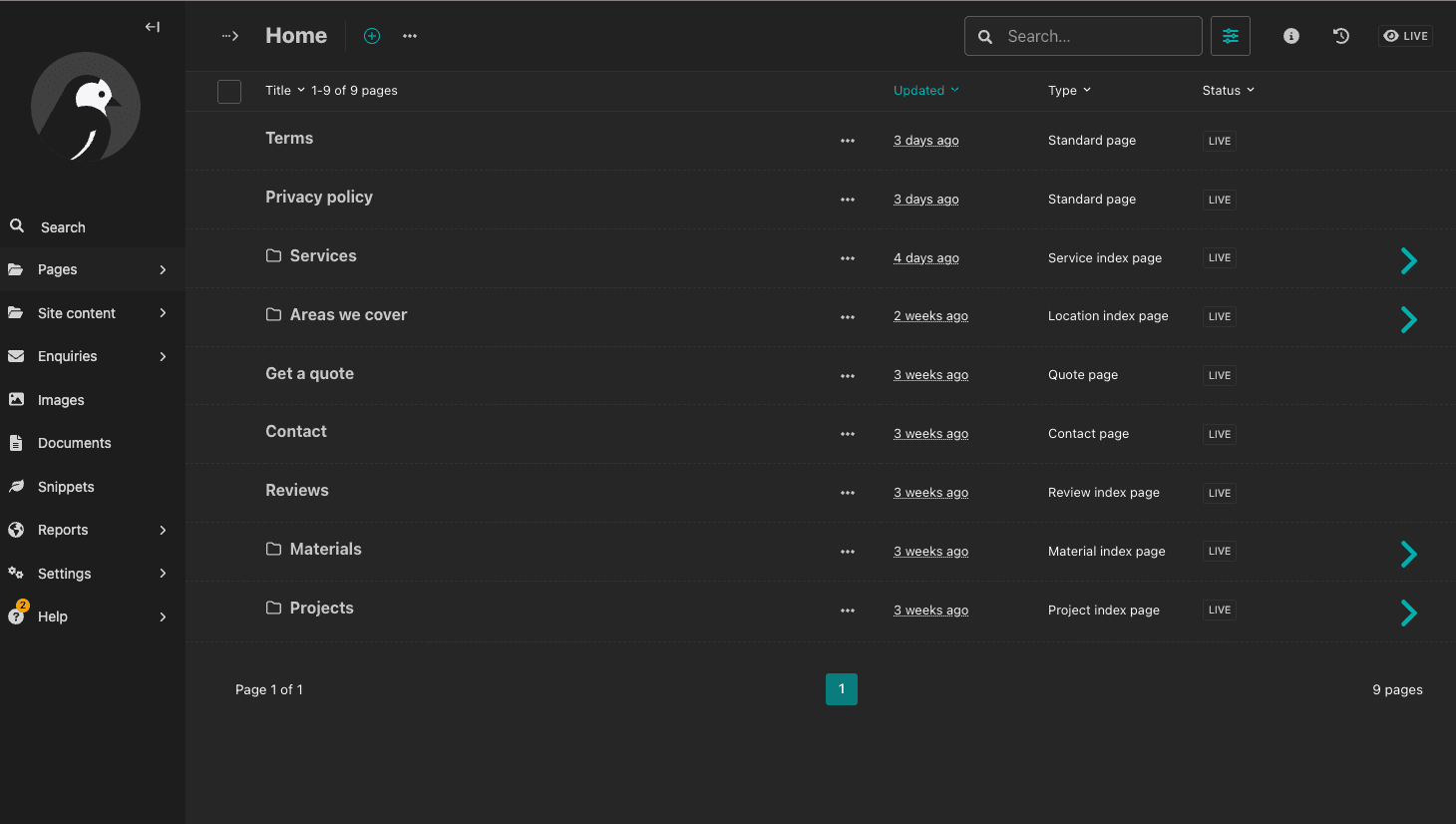Open actions menu for the Get a quote row

click(x=848, y=376)
